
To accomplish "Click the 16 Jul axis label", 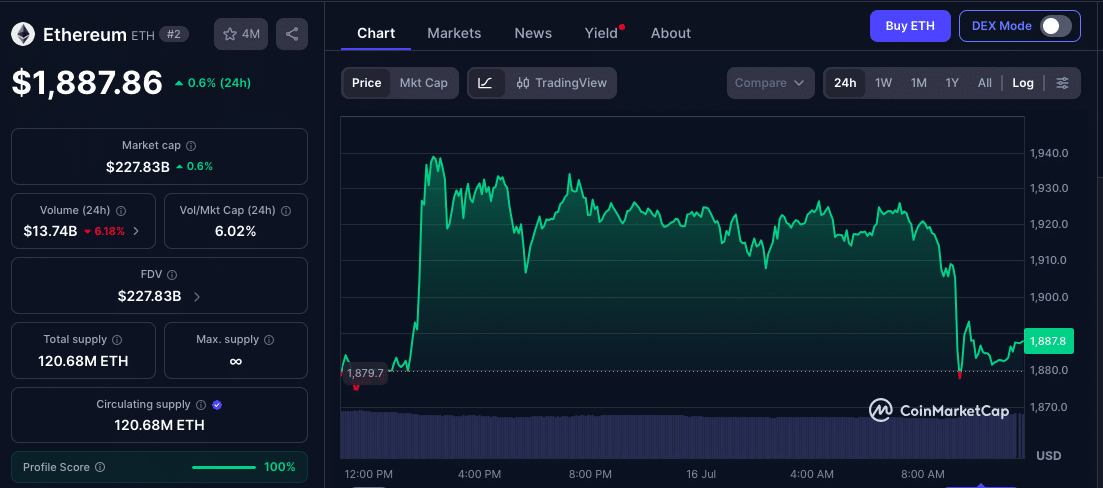I will 701,474.
